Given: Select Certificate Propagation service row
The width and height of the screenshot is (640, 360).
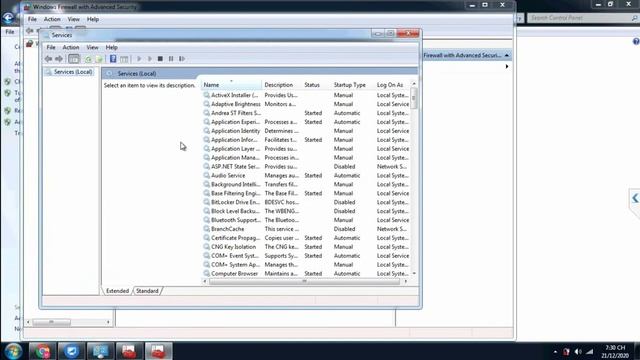Looking at the screenshot, I should click(x=307, y=238).
